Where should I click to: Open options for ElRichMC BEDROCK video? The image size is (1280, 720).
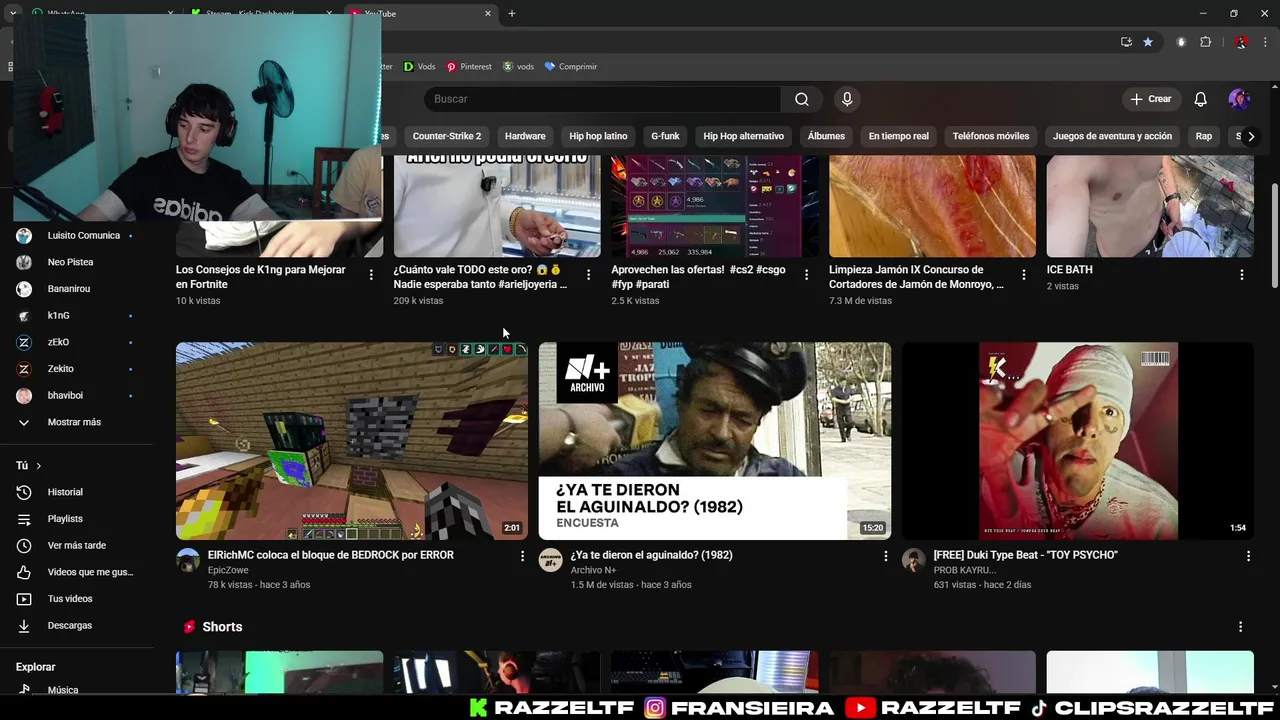coord(522,556)
